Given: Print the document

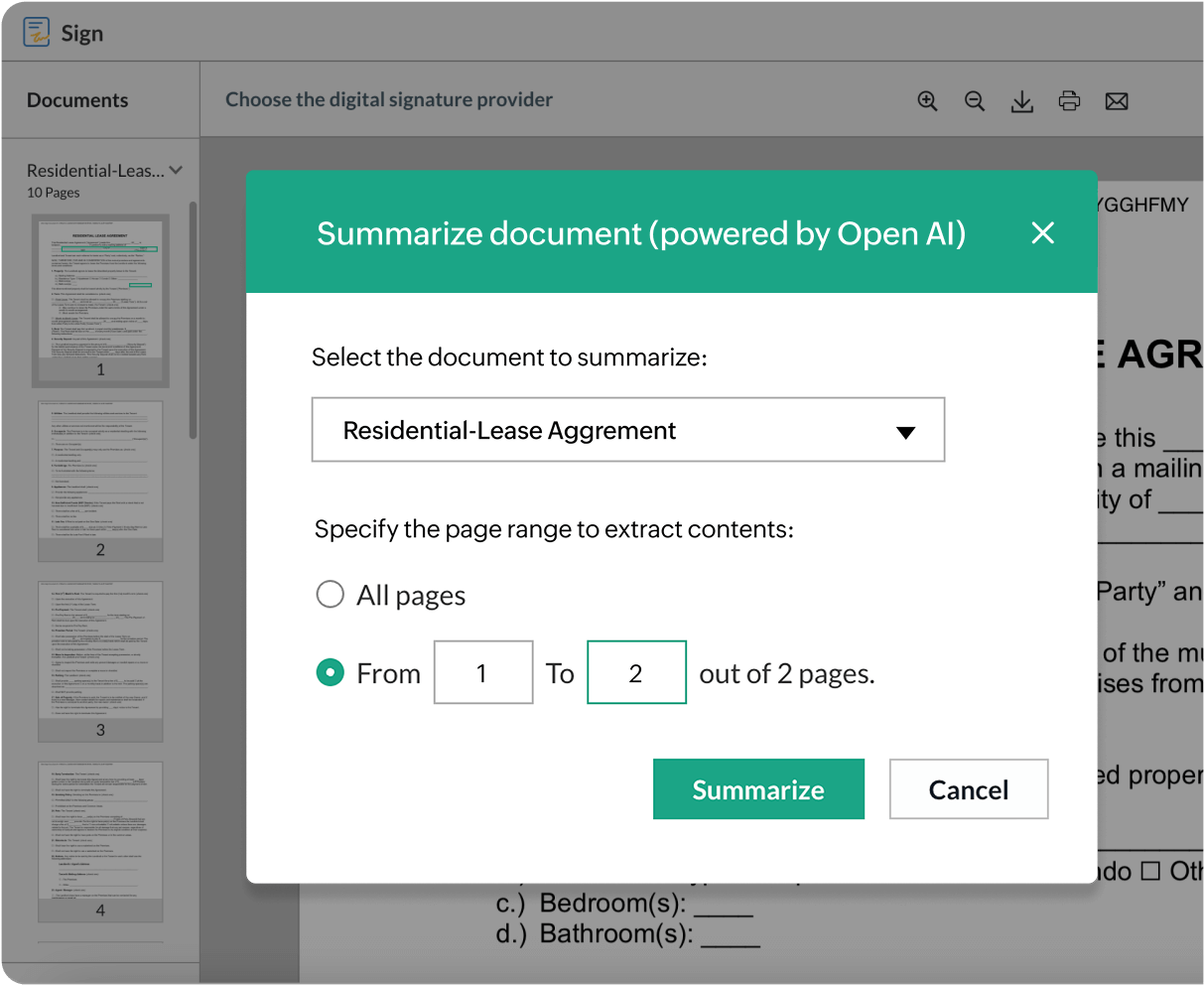Looking at the screenshot, I should coord(1069,100).
